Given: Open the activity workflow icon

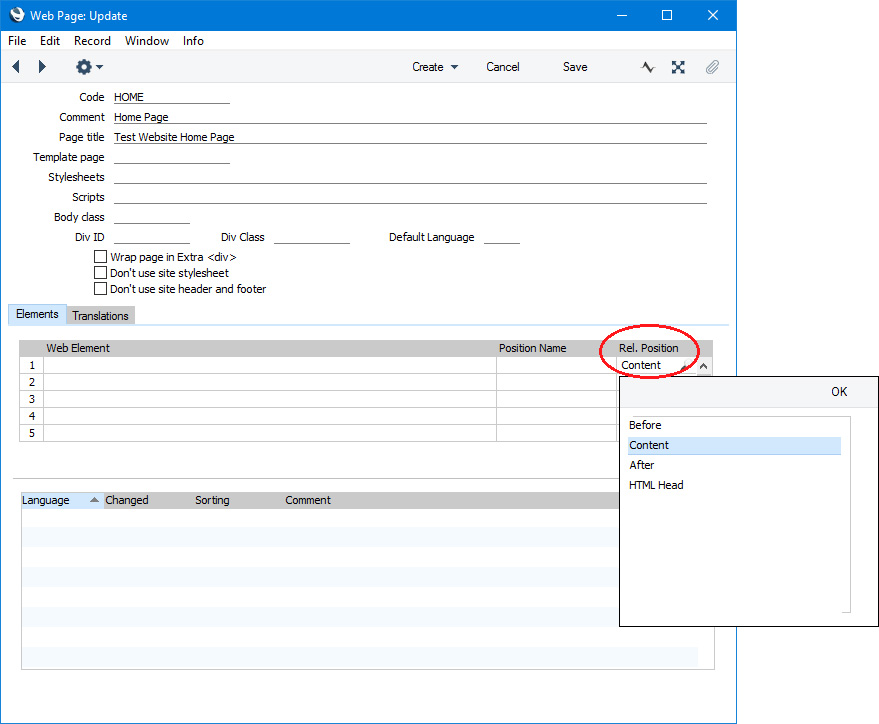Looking at the screenshot, I should click(x=647, y=67).
